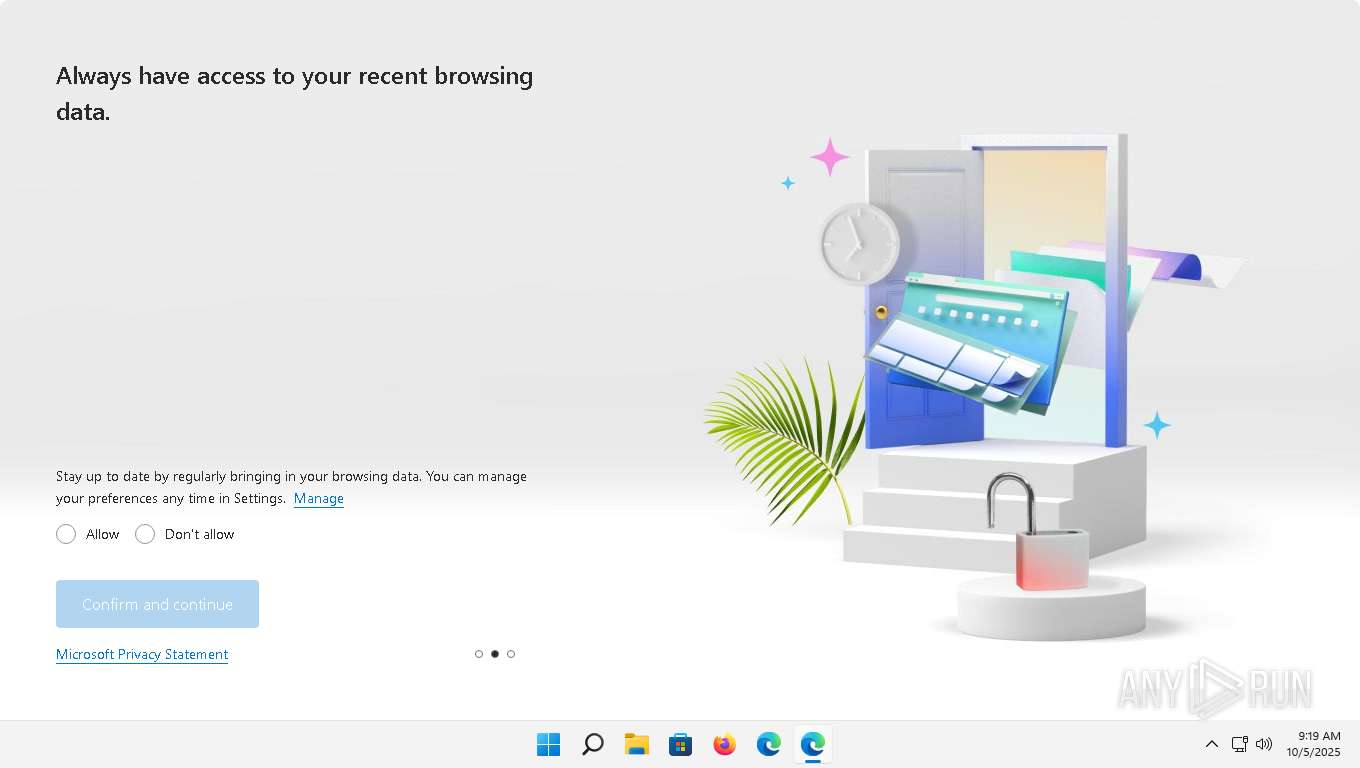Viewport: 1360px width, 768px height.
Task: Show hidden system tray icons
Action: pos(1211,744)
